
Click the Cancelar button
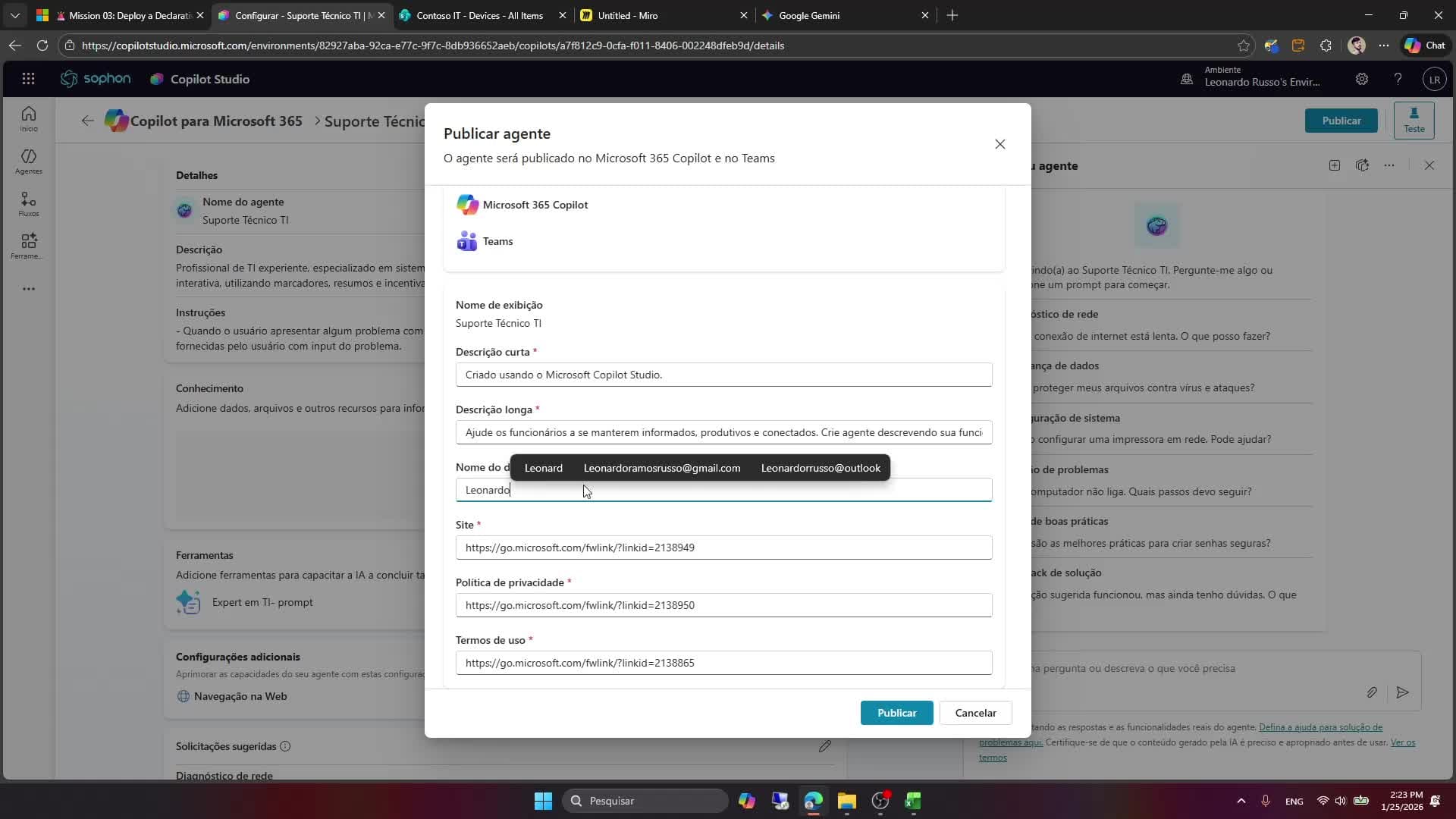pos(975,713)
